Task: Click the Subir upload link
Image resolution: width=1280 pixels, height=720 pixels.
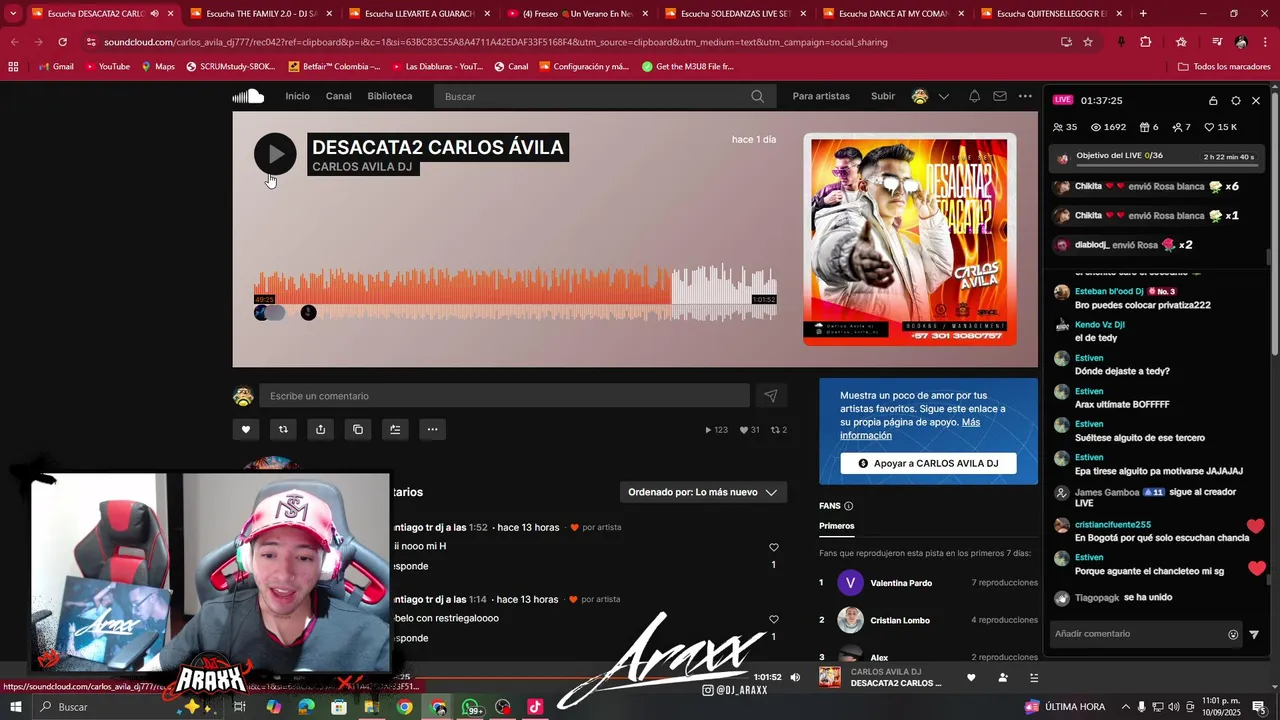Action: click(x=883, y=96)
